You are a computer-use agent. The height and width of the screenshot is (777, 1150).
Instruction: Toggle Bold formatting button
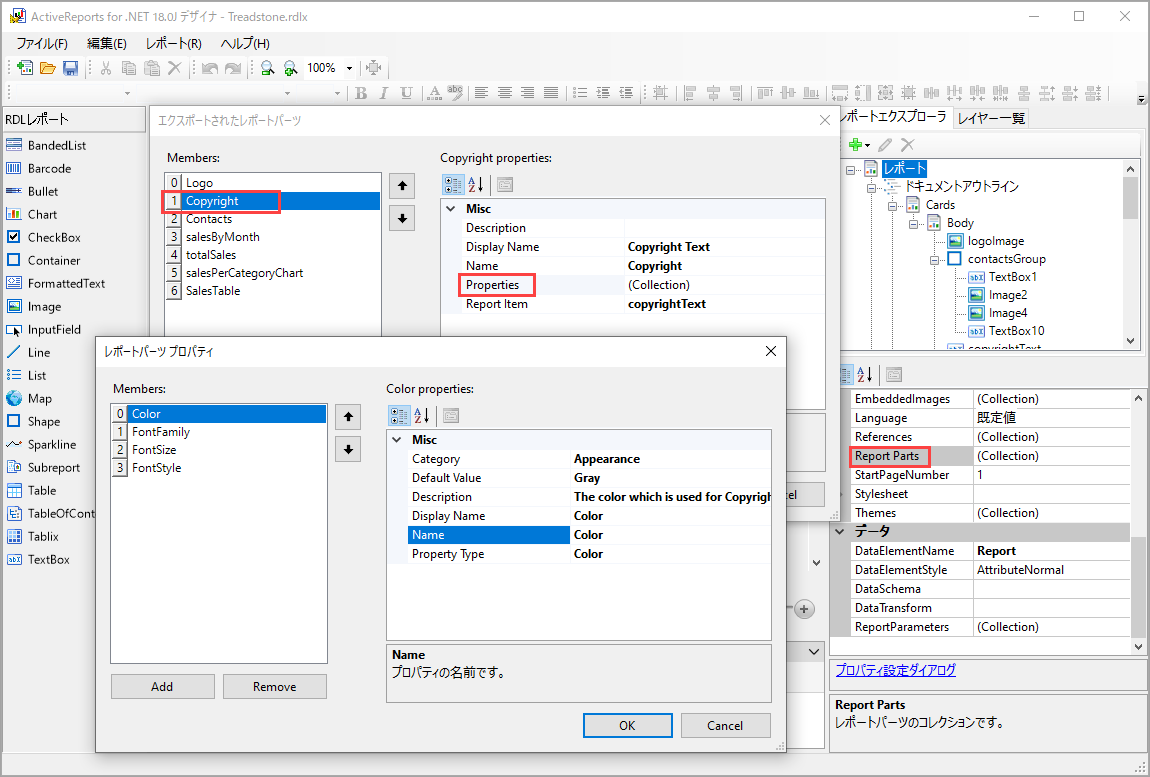coord(361,92)
